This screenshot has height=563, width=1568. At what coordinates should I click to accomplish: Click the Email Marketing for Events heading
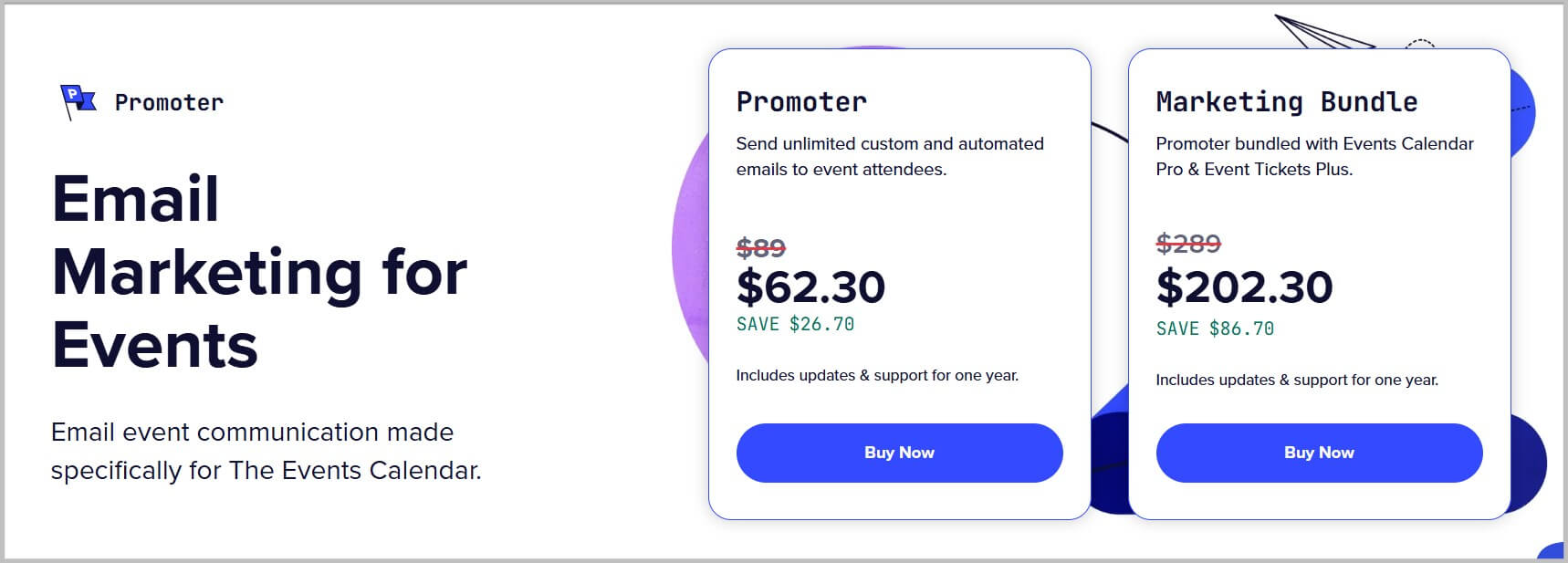[260, 272]
